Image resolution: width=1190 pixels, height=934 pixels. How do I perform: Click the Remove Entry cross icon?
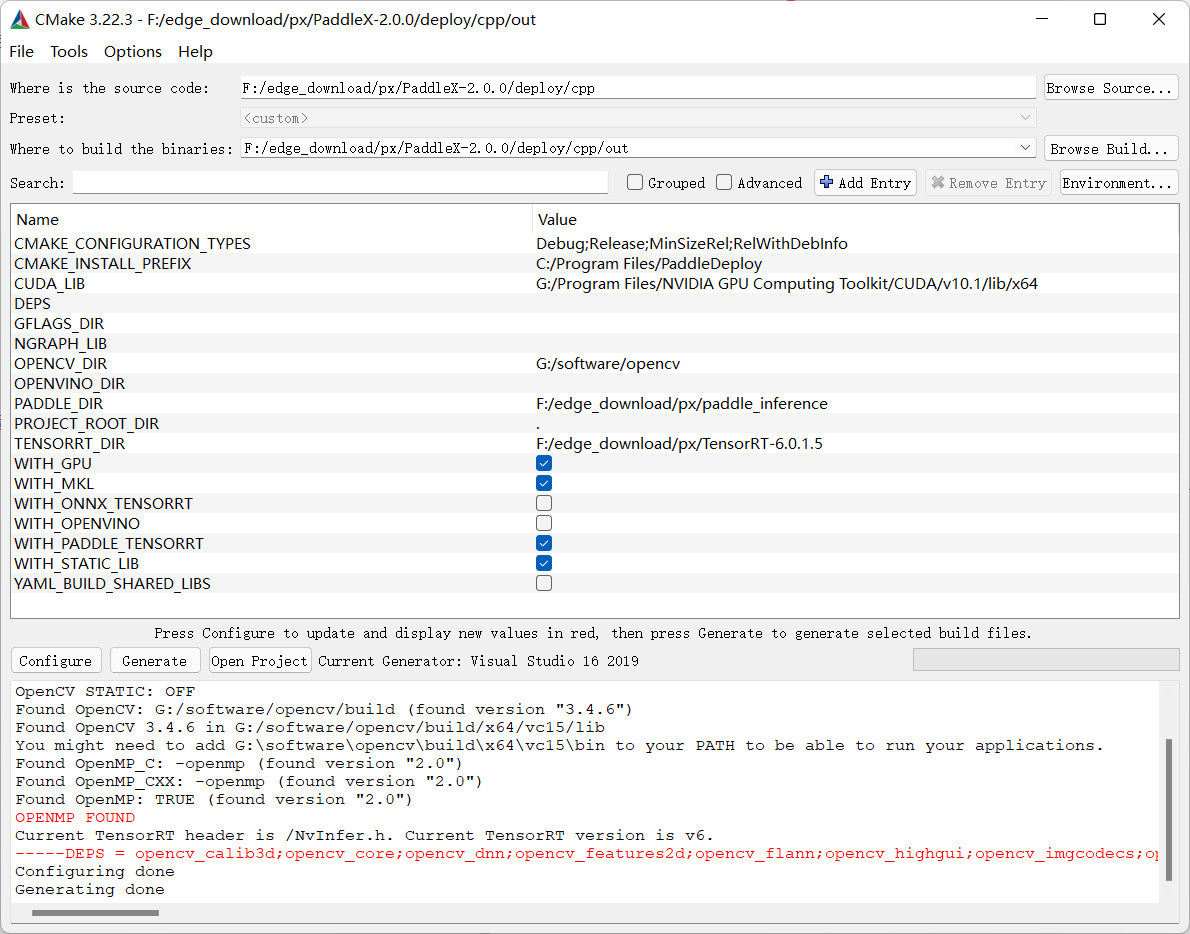pyautogui.click(x=938, y=182)
